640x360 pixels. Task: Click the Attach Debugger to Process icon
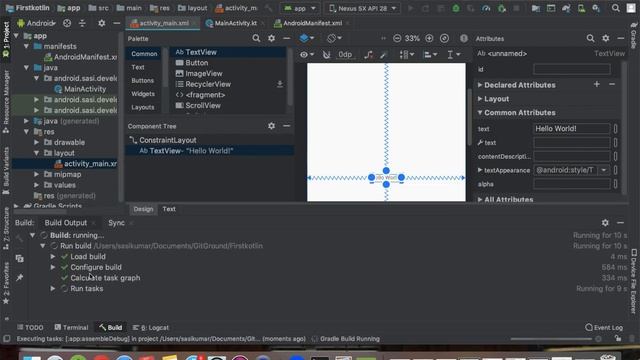coord(502,8)
